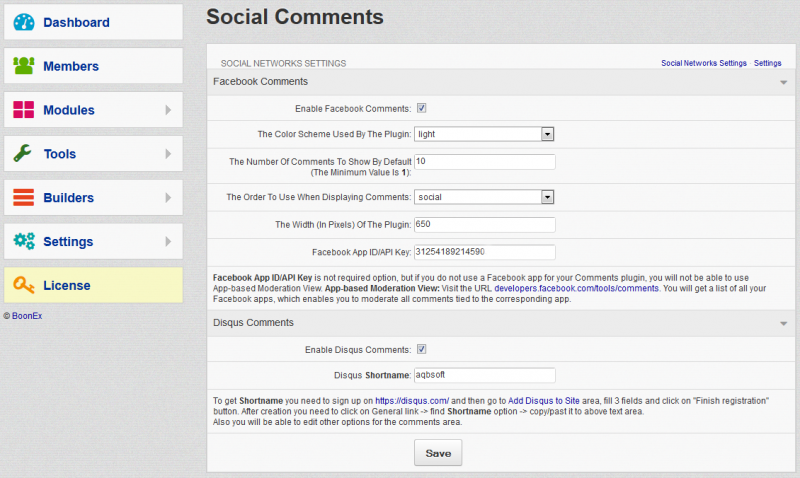This screenshot has width=800, height=478.
Task: Click the Disqus Comments section header text
Action: [253, 323]
